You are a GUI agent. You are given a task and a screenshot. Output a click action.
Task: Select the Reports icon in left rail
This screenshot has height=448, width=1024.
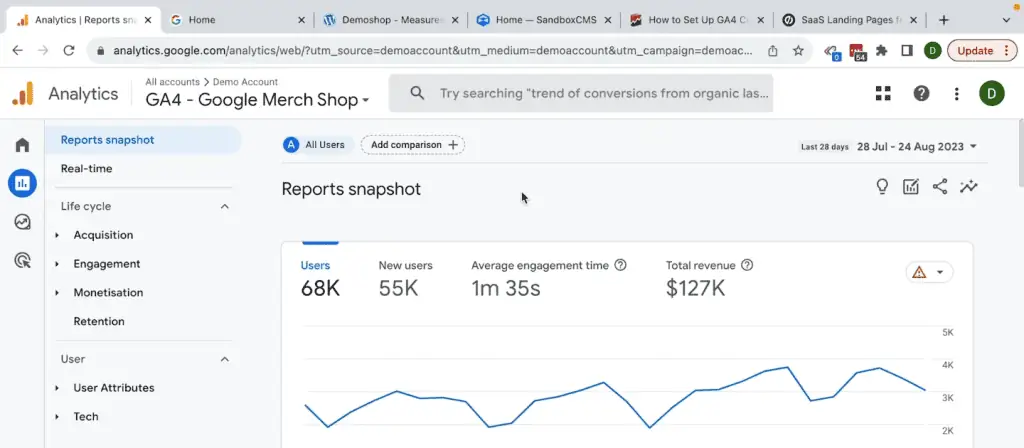22,184
